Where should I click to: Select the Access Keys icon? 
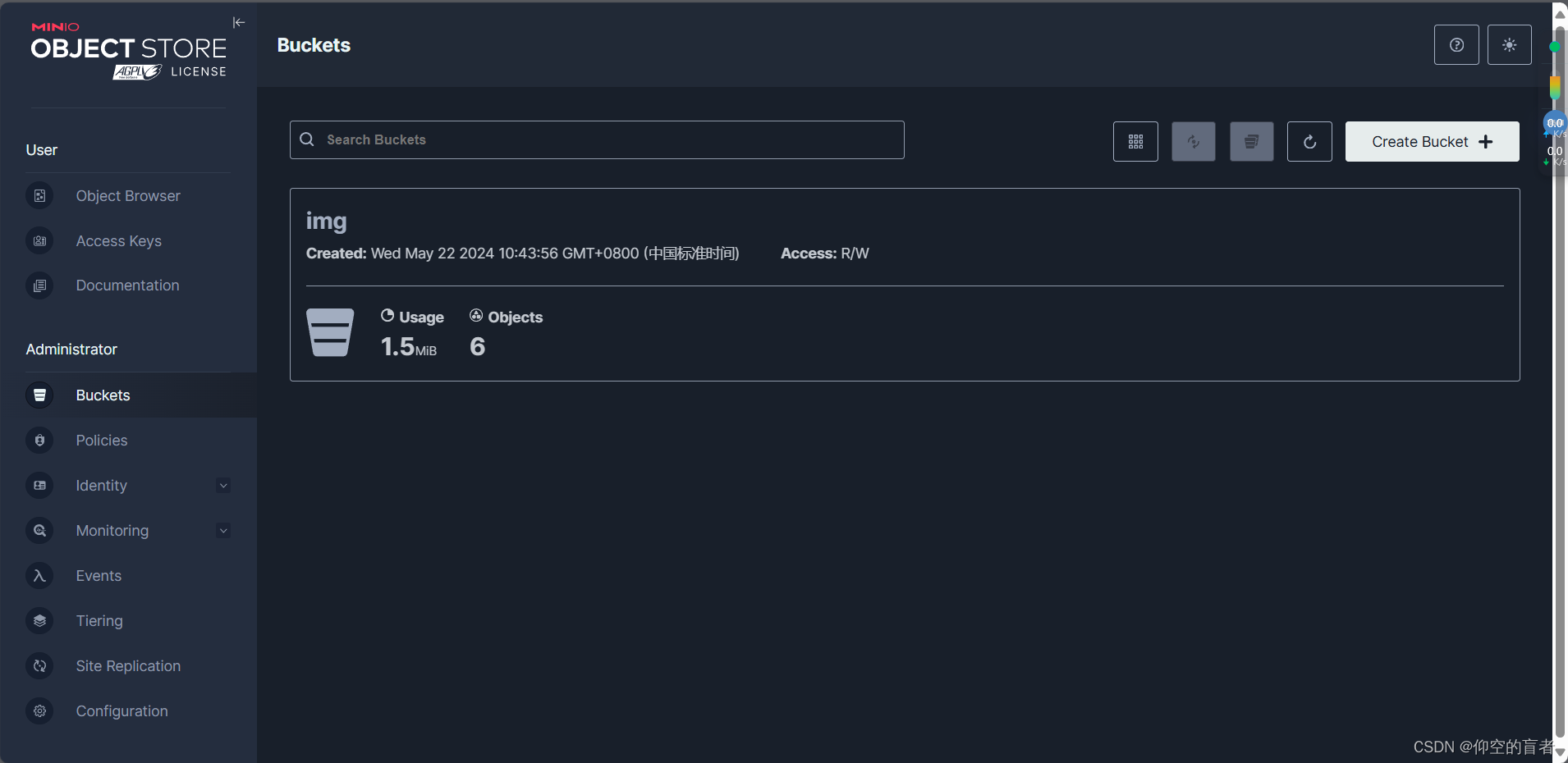click(x=39, y=240)
